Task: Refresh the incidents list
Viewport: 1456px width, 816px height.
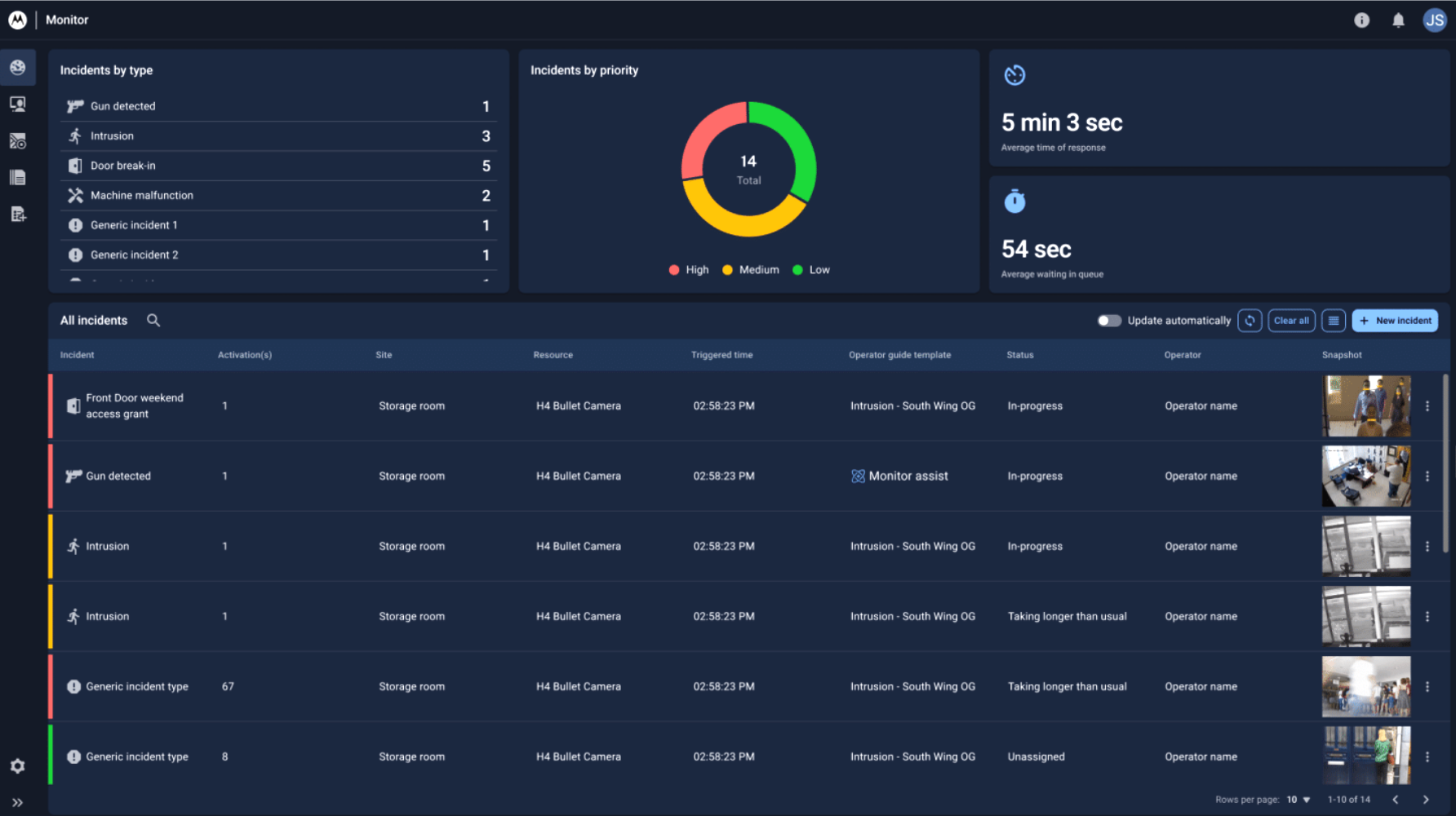Action: click(x=1249, y=320)
